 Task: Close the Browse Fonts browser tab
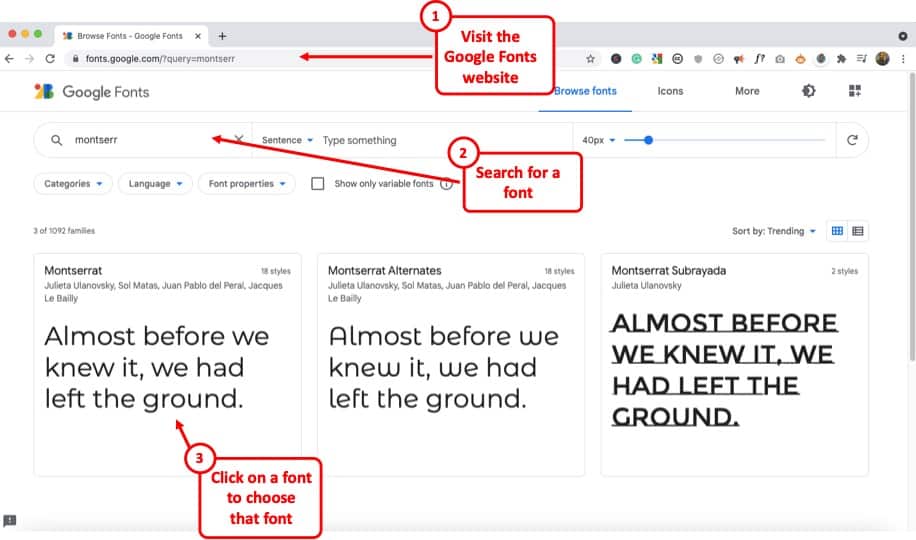197,36
